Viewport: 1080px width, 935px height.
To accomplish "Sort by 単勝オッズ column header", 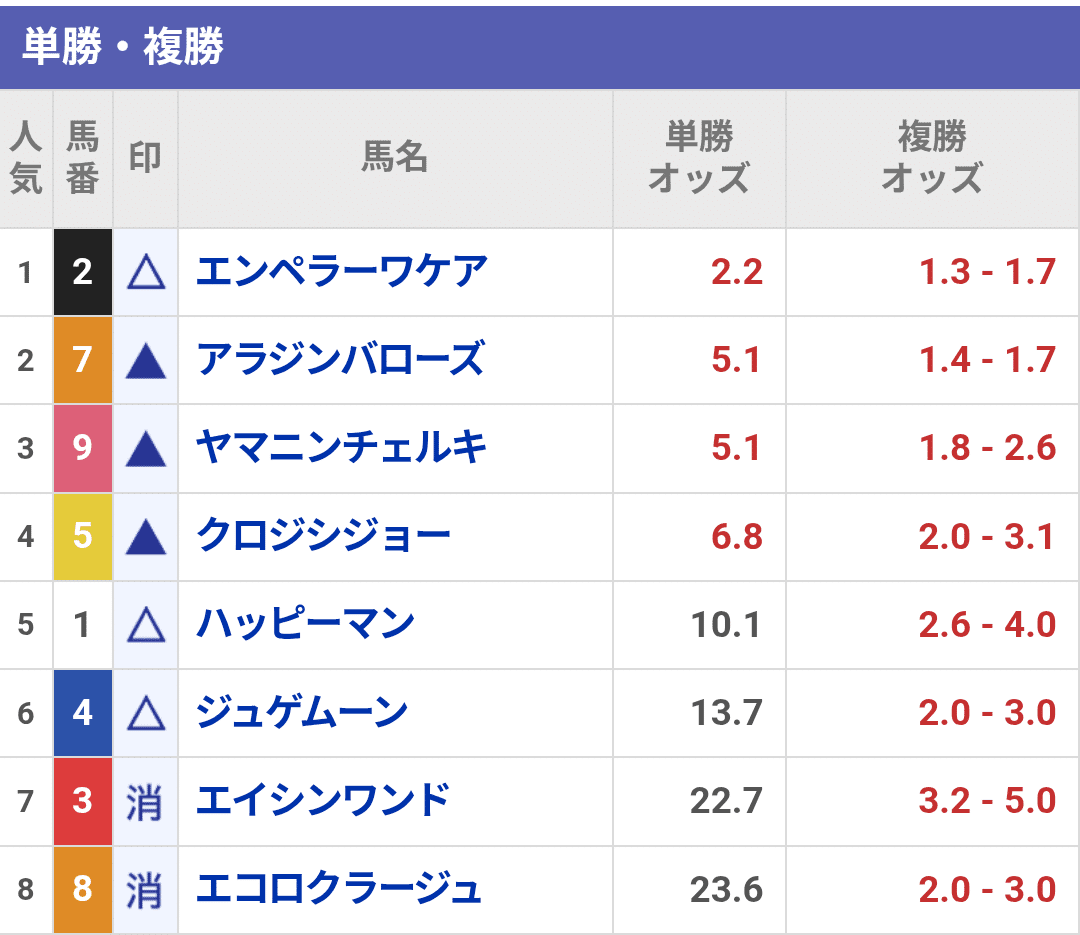I will click(x=699, y=158).
